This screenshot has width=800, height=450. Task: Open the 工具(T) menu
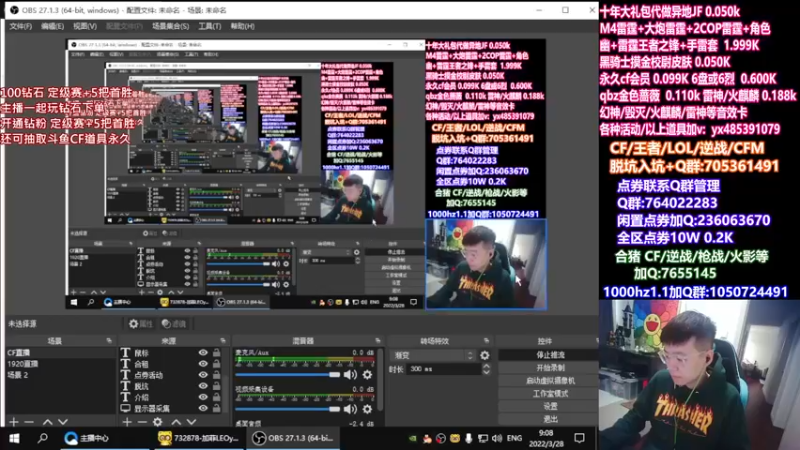(x=210, y=26)
